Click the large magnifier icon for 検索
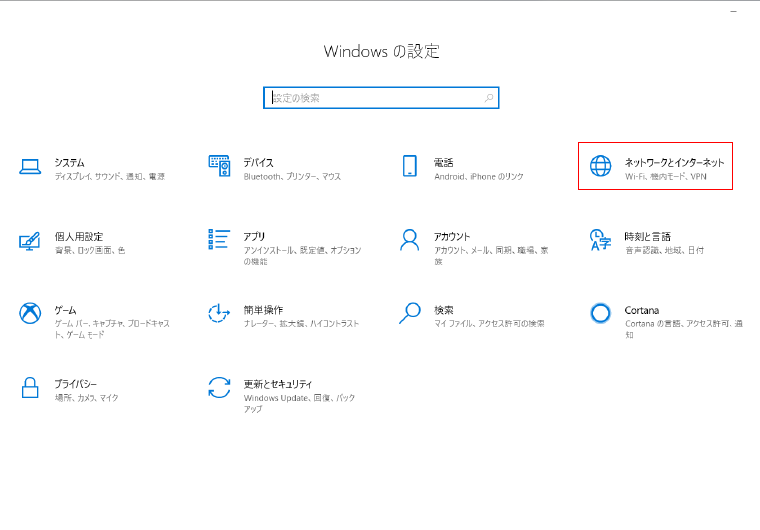 pyautogui.click(x=410, y=313)
